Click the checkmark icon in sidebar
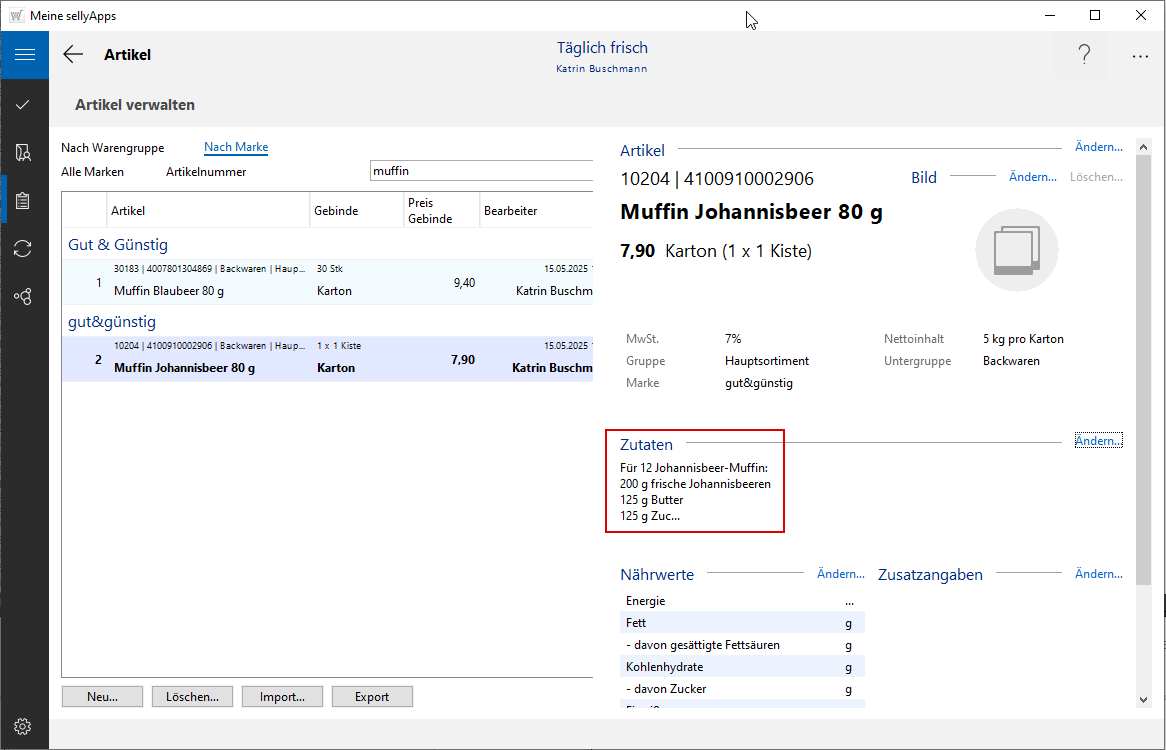The width and height of the screenshot is (1166, 750). click(x=23, y=104)
